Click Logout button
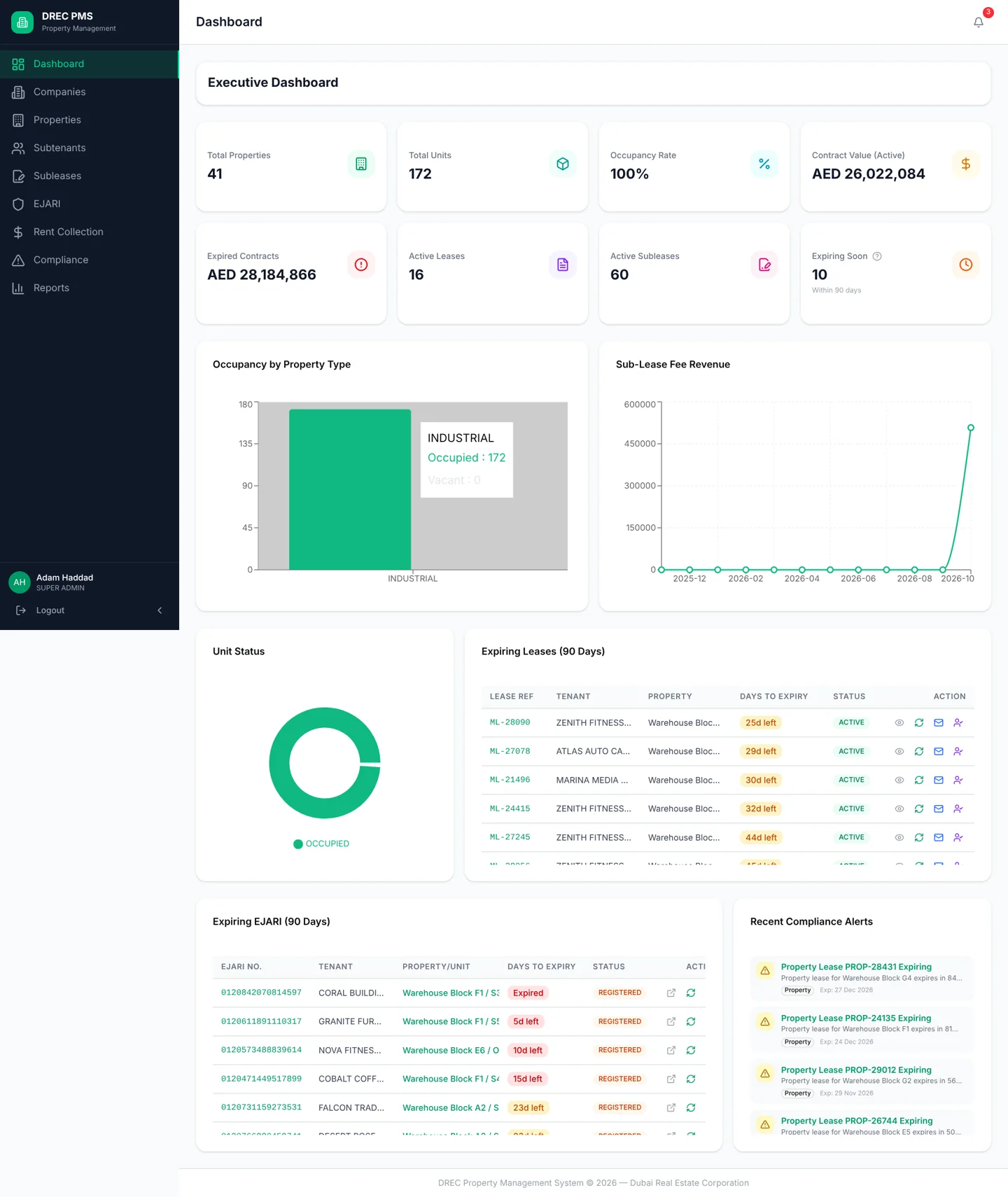 40,610
